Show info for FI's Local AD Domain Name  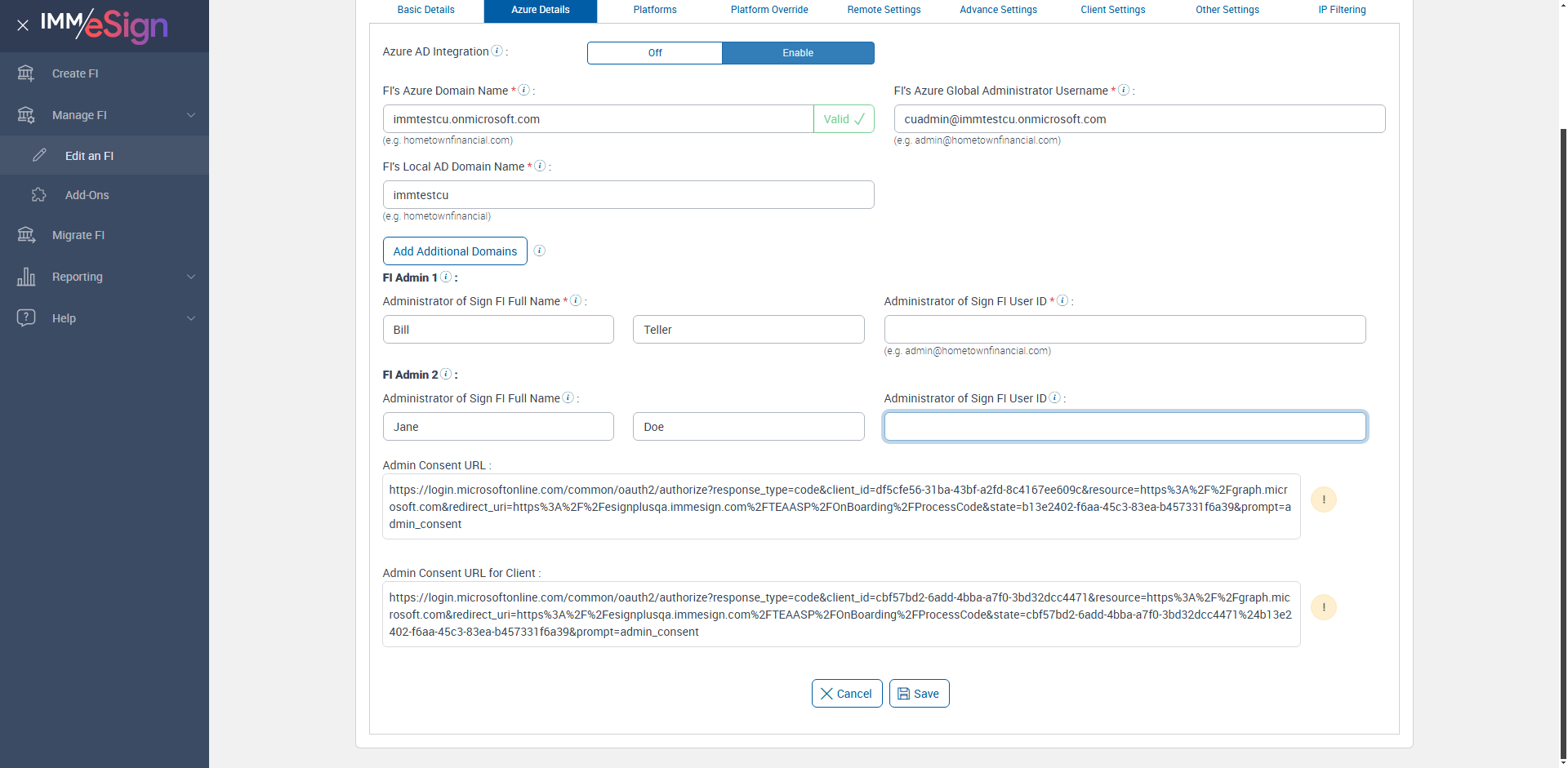coord(540,166)
